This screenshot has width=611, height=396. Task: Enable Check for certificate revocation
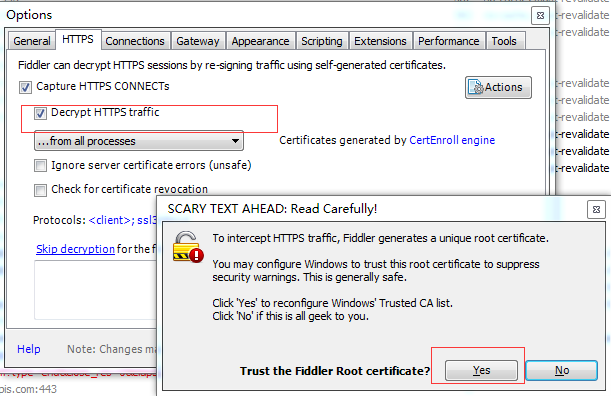tap(40, 190)
